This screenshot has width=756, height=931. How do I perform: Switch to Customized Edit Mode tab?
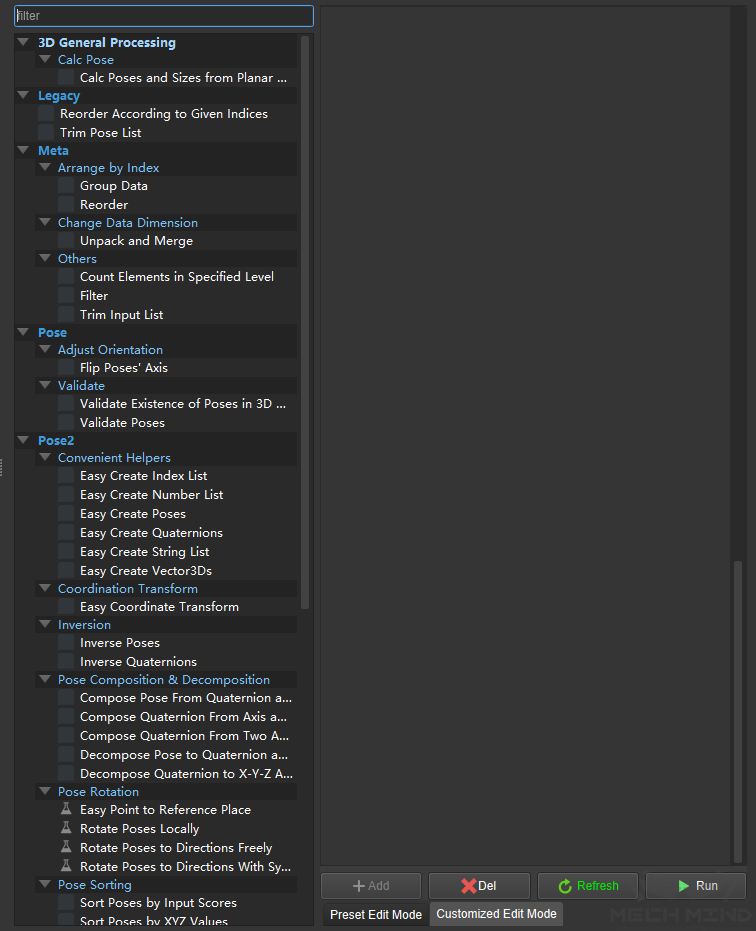[496, 914]
